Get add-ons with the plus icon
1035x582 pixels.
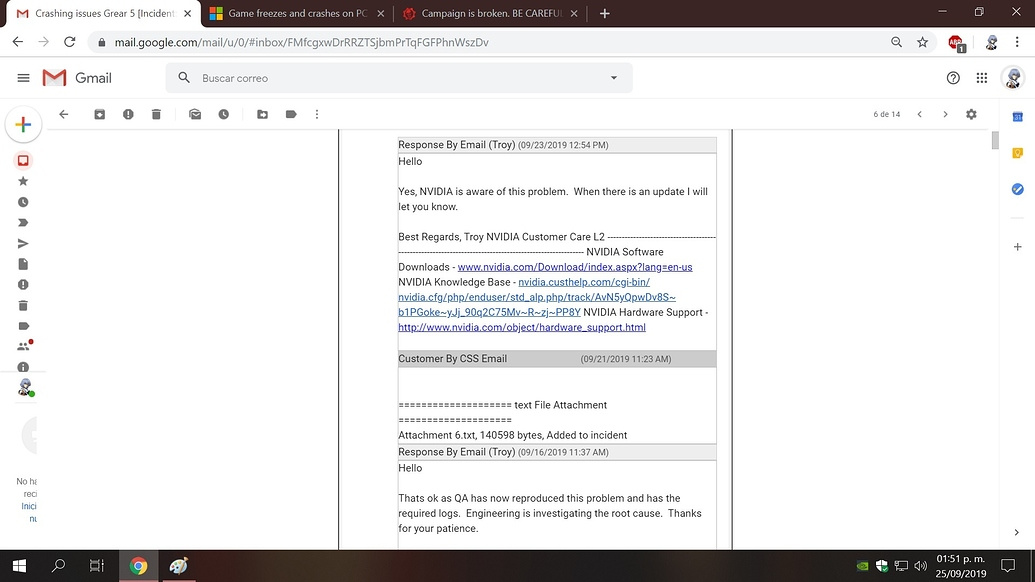pyautogui.click(x=1017, y=247)
